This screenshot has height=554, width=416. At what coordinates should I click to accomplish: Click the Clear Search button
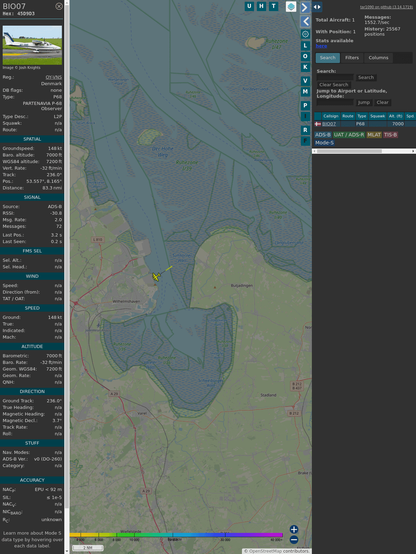coord(334,85)
